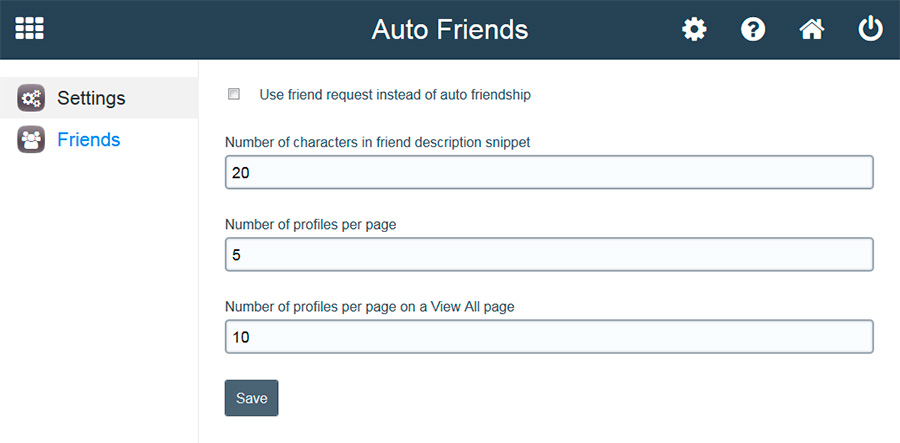Go to home via house icon
The image size is (900, 443).
click(x=812, y=29)
